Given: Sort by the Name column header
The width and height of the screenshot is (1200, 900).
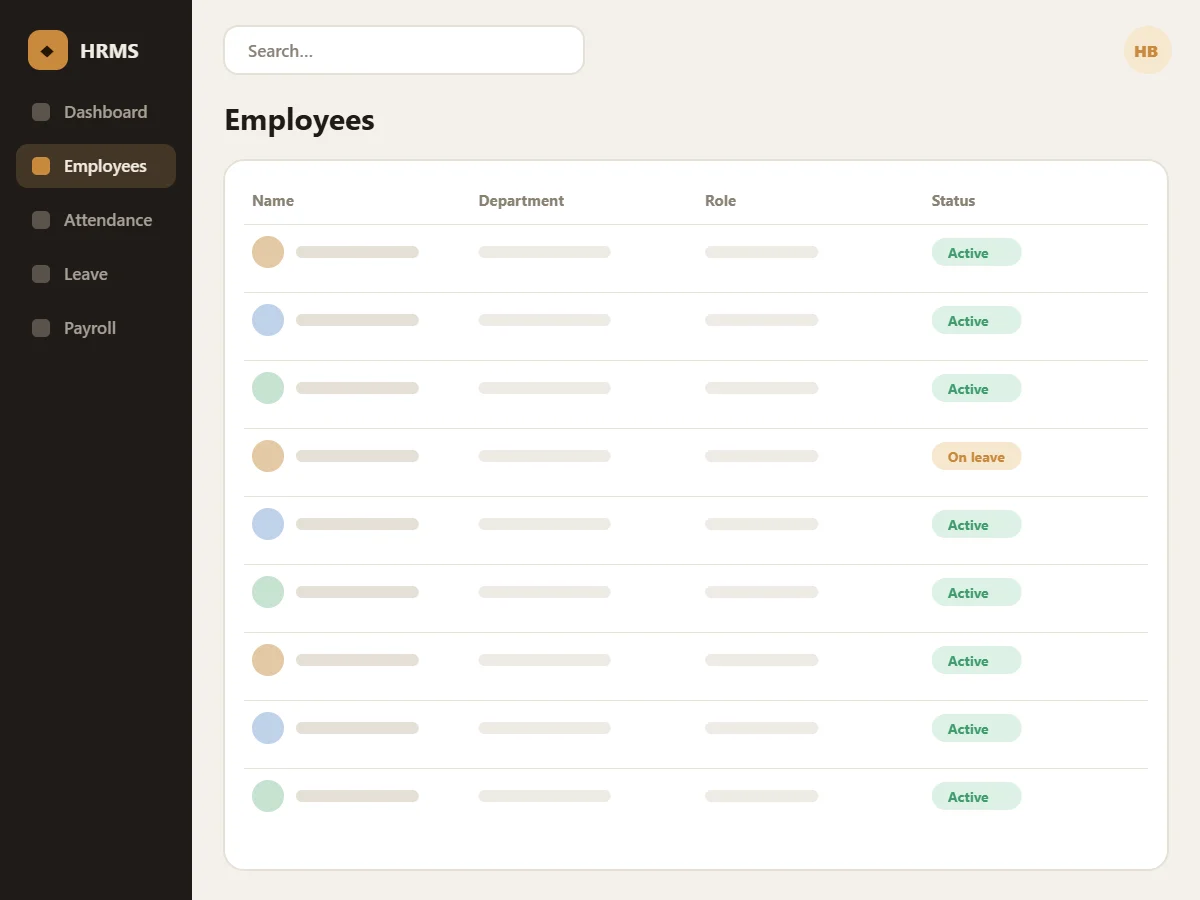Looking at the screenshot, I should pyautogui.click(x=273, y=200).
